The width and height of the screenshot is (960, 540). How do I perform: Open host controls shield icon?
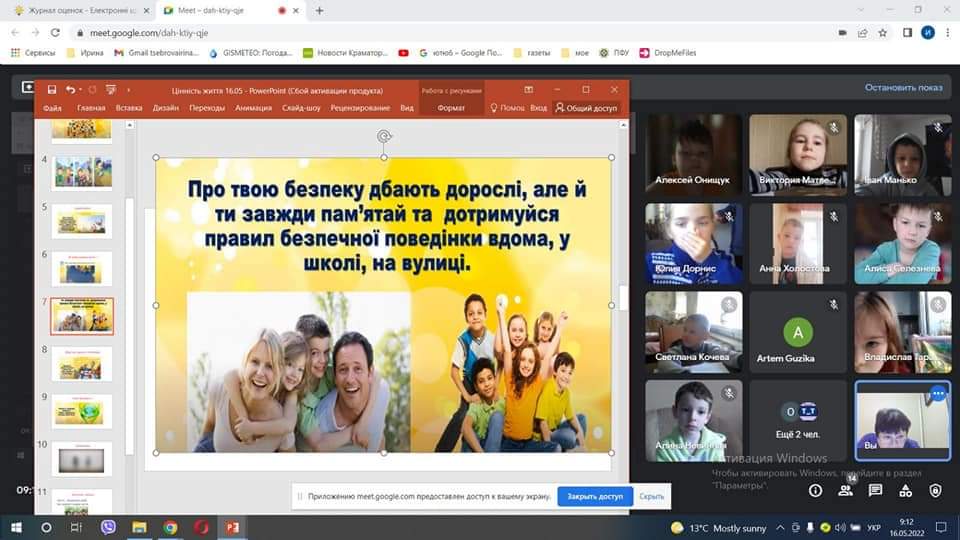point(935,490)
